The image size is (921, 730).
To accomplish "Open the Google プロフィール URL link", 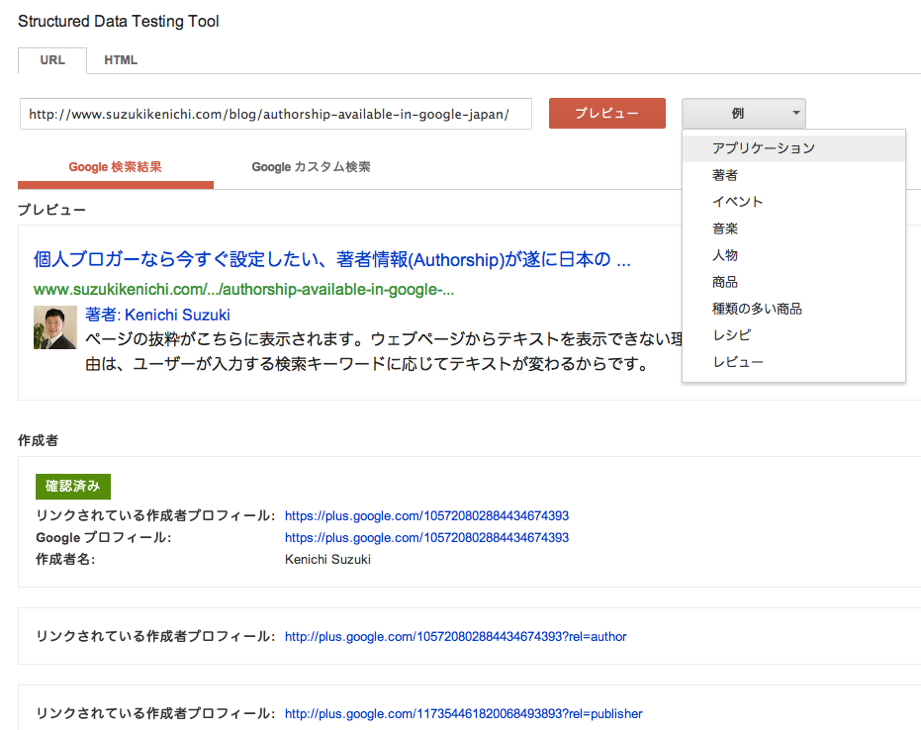I will [x=427, y=537].
